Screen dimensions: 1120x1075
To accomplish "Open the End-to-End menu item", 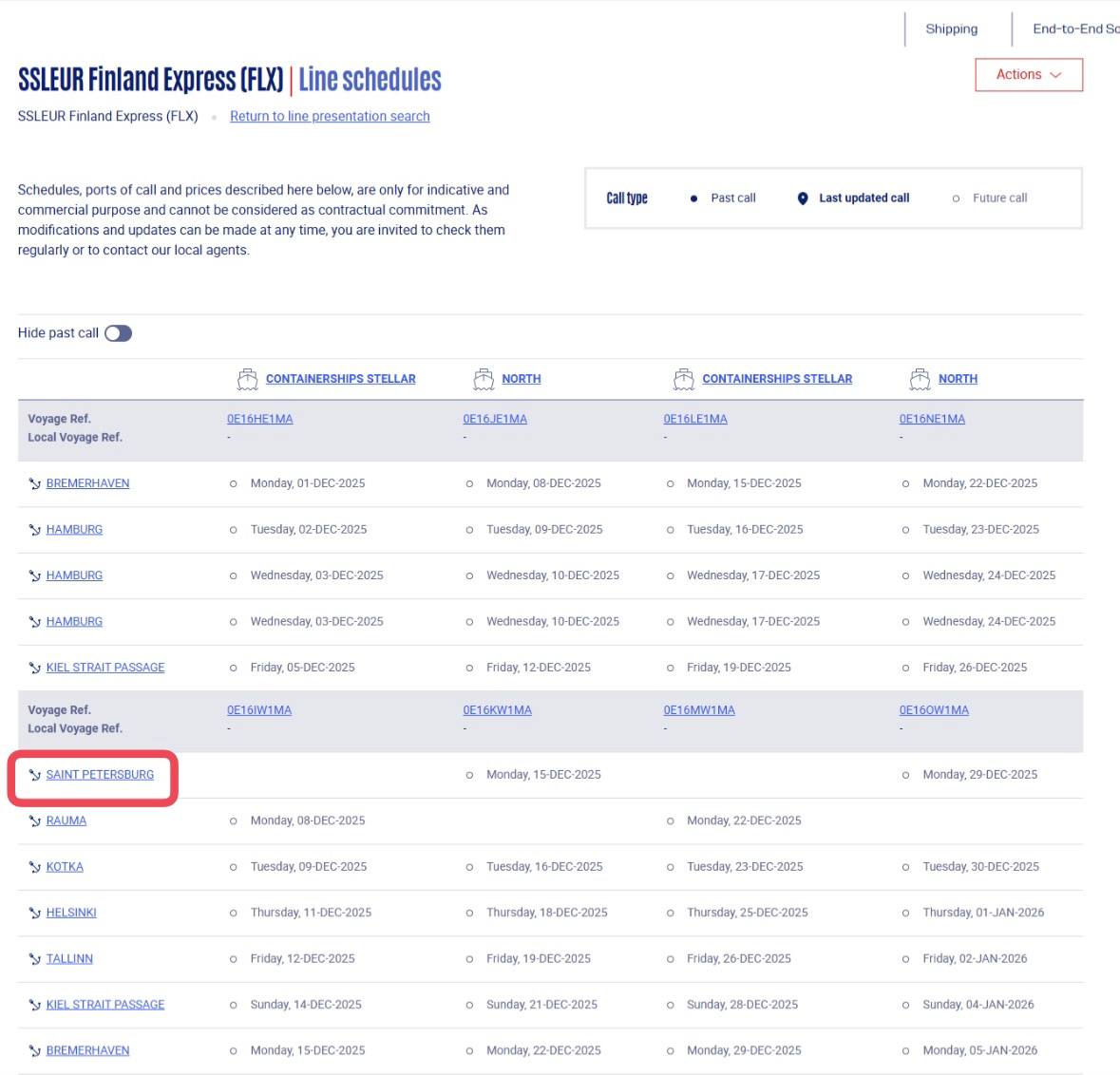I will (x=1075, y=29).
